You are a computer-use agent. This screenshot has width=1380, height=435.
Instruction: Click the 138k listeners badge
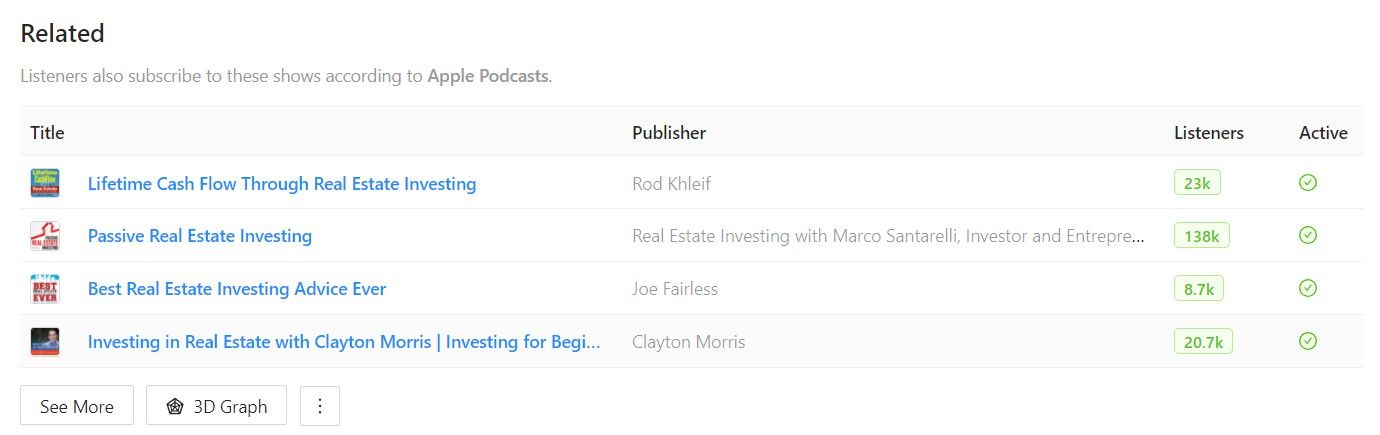point(1202,236)
